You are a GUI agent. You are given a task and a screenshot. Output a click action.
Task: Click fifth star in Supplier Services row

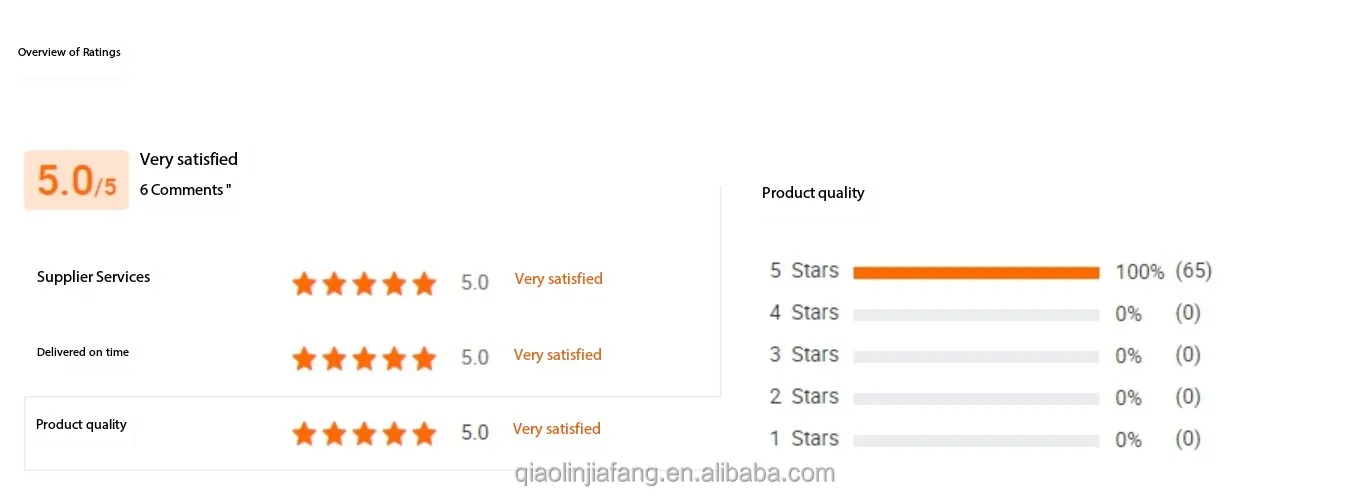424,284
